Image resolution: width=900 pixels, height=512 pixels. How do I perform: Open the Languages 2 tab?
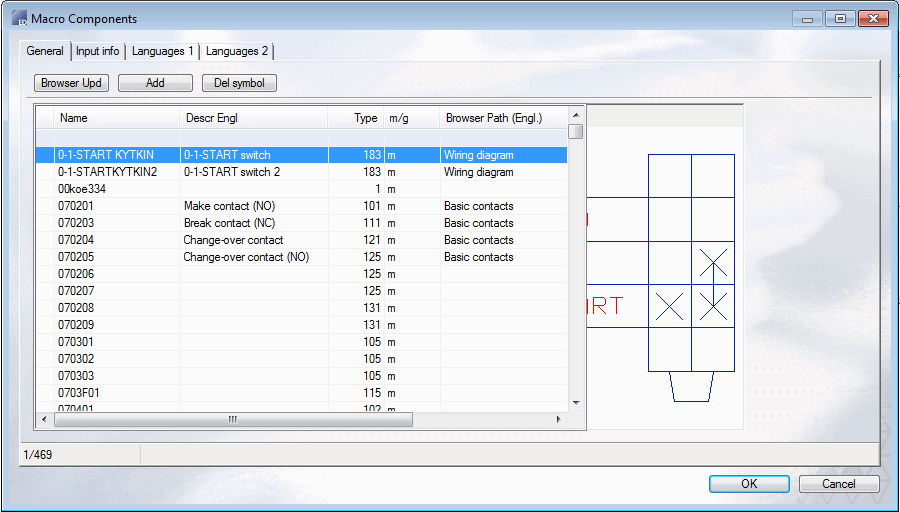pos(236,51)
